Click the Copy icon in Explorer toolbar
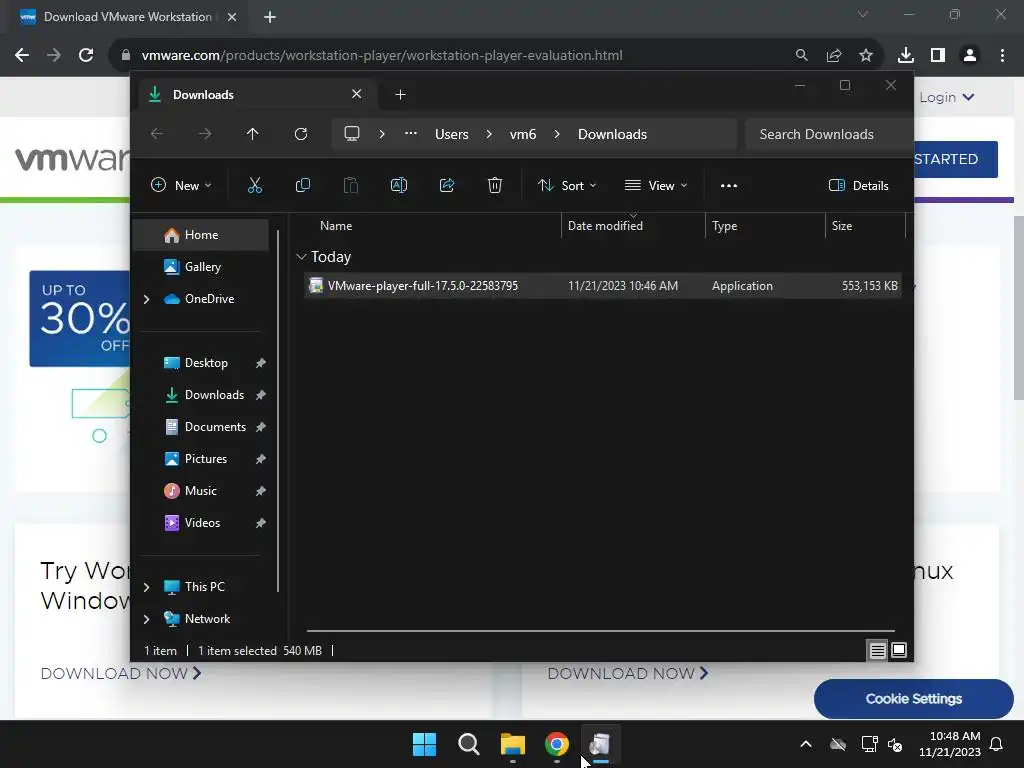Viewport: 1024px width, 768px height. (x=302, y=185)
